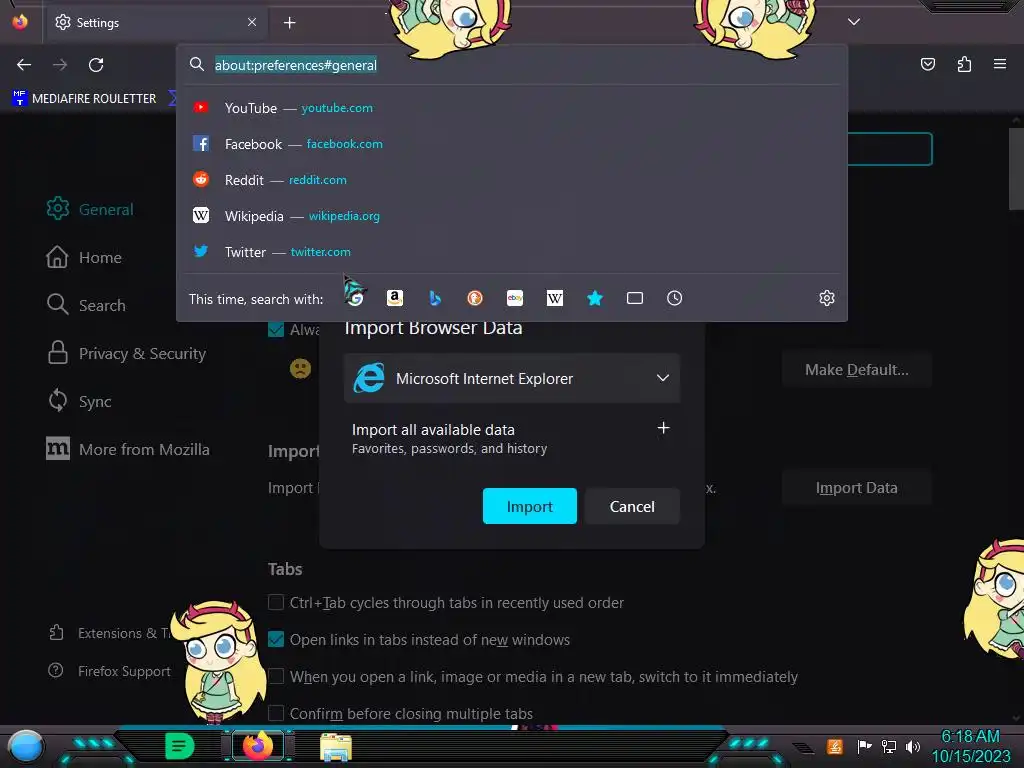Open Firefox Support link
The height and width of the screenshot is (768, 1024).
point(110,671)
